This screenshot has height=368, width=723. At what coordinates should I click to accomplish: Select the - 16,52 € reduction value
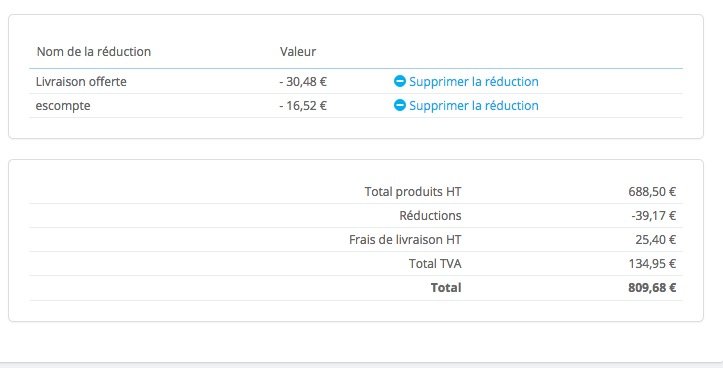point(303,106)
